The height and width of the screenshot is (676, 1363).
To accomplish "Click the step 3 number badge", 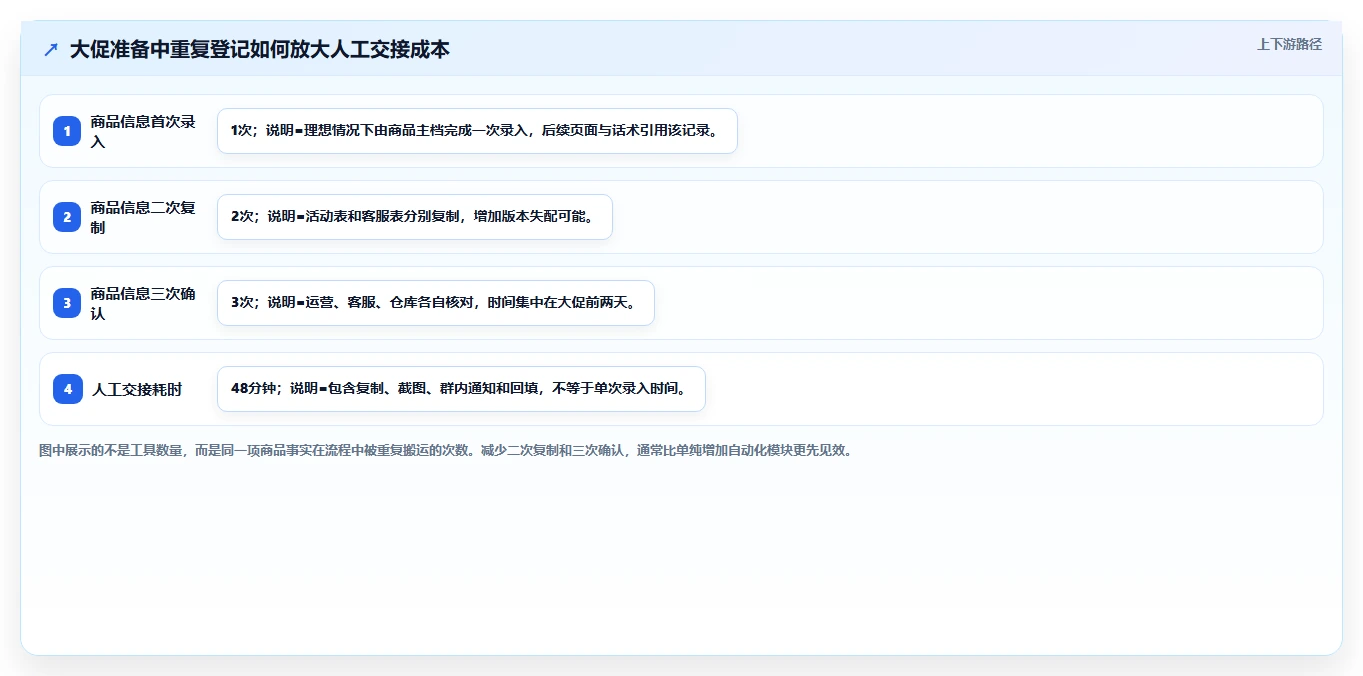I will coord(68,303).
